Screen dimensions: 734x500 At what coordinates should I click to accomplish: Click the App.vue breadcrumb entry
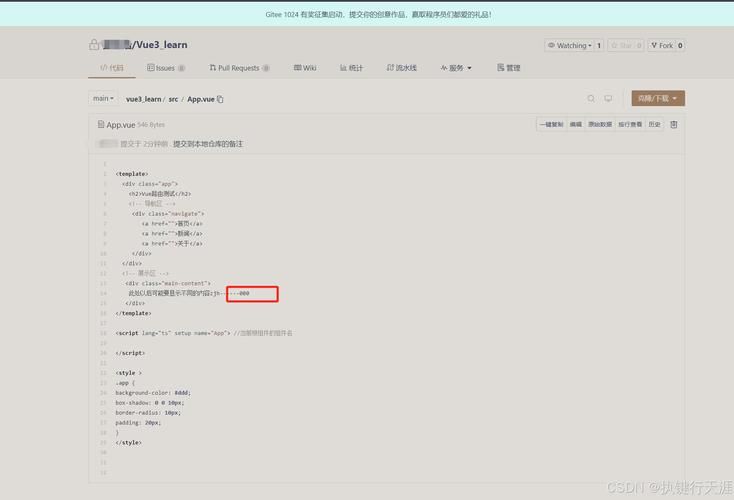pyautogui.click(x=201, y=99)
